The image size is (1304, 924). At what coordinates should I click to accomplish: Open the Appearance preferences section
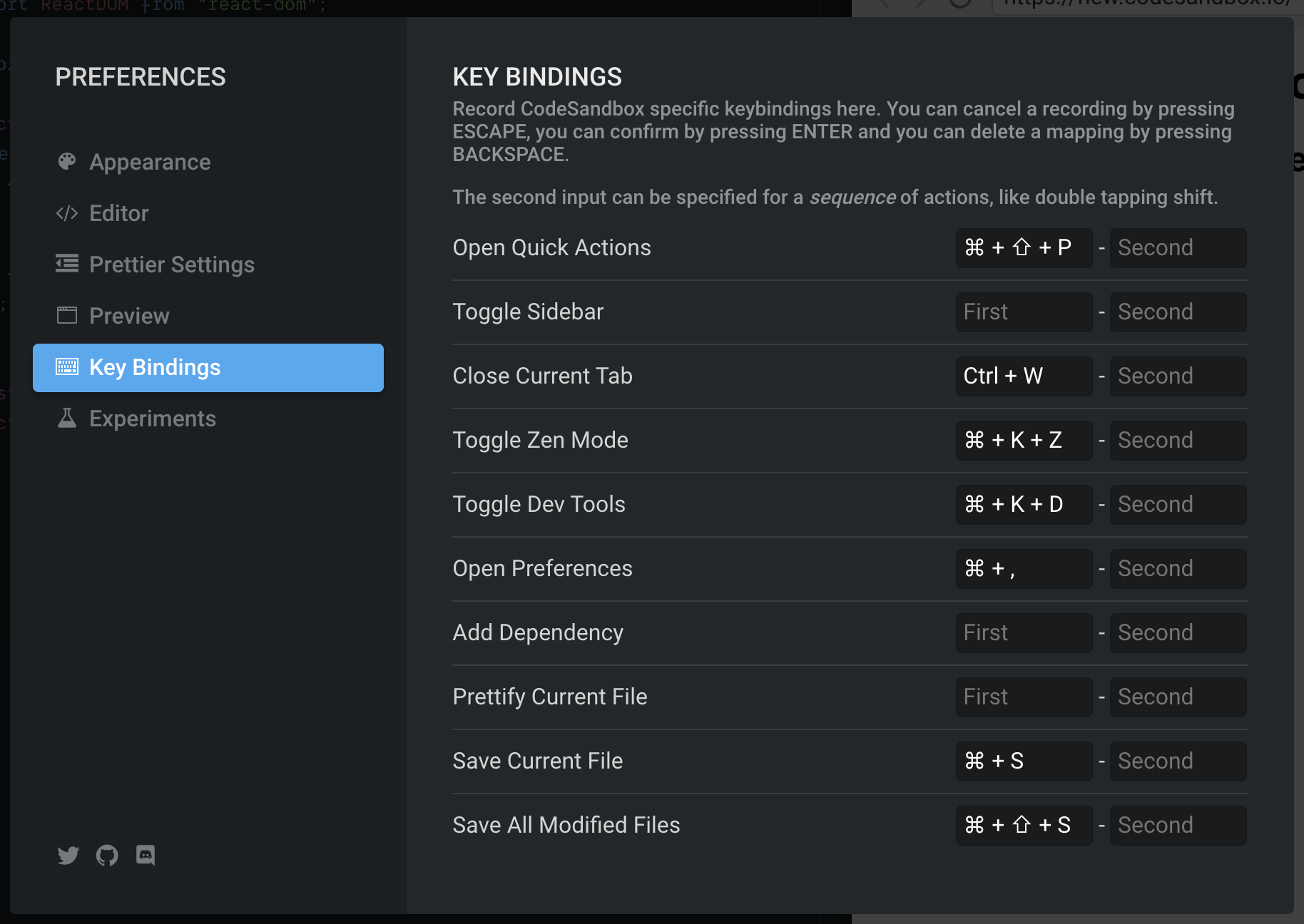tap(150, 161)
